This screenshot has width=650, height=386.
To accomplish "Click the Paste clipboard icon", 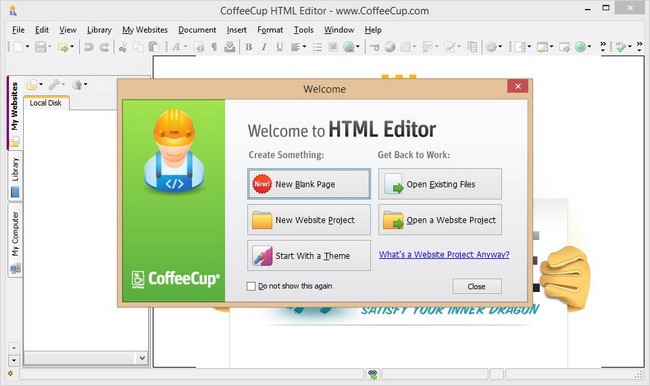I will point(154,46).
